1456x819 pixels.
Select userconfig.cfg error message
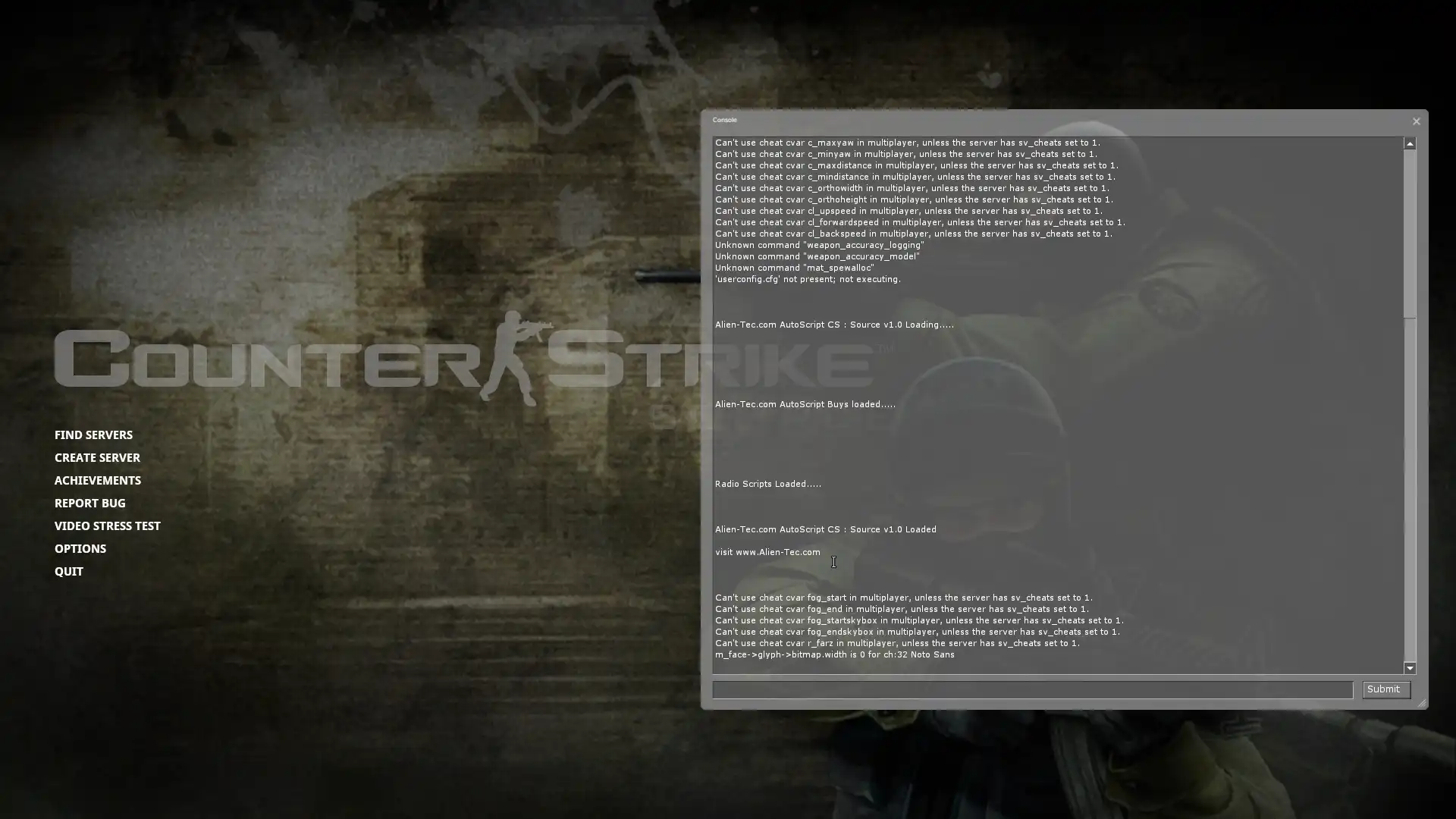807,279
